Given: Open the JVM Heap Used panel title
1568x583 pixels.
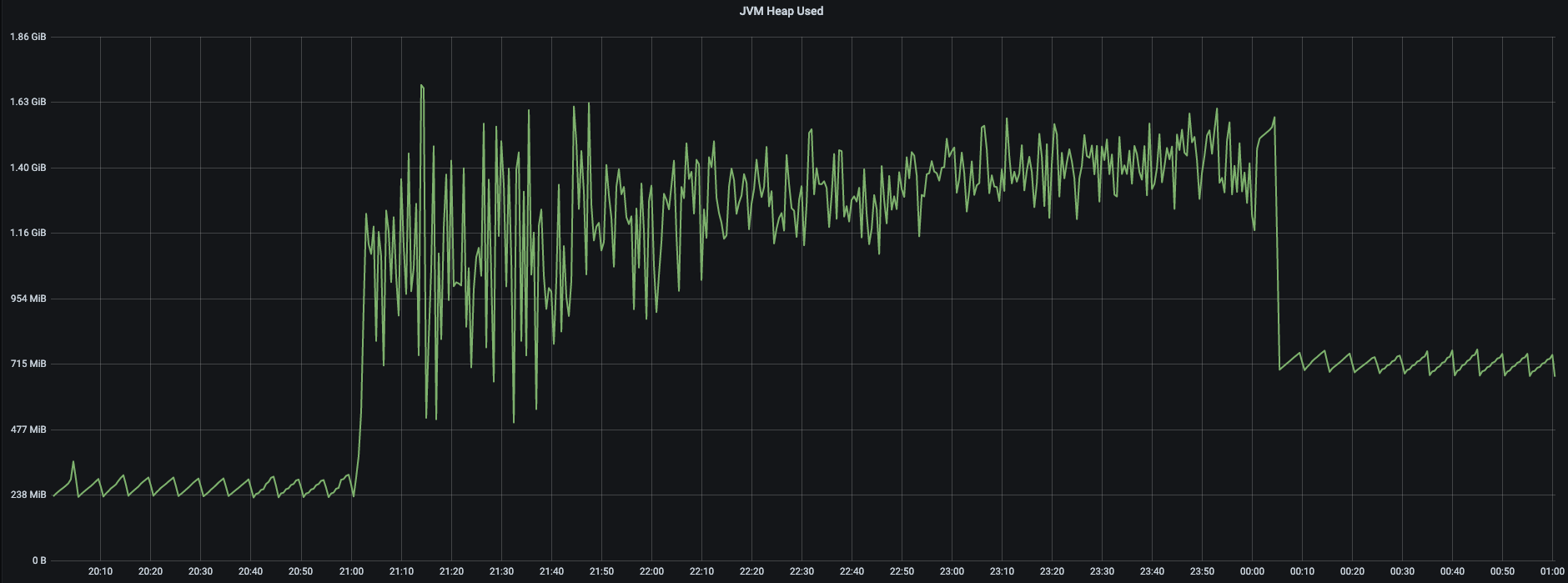Looking at the screenshot, I should [781, 11].
